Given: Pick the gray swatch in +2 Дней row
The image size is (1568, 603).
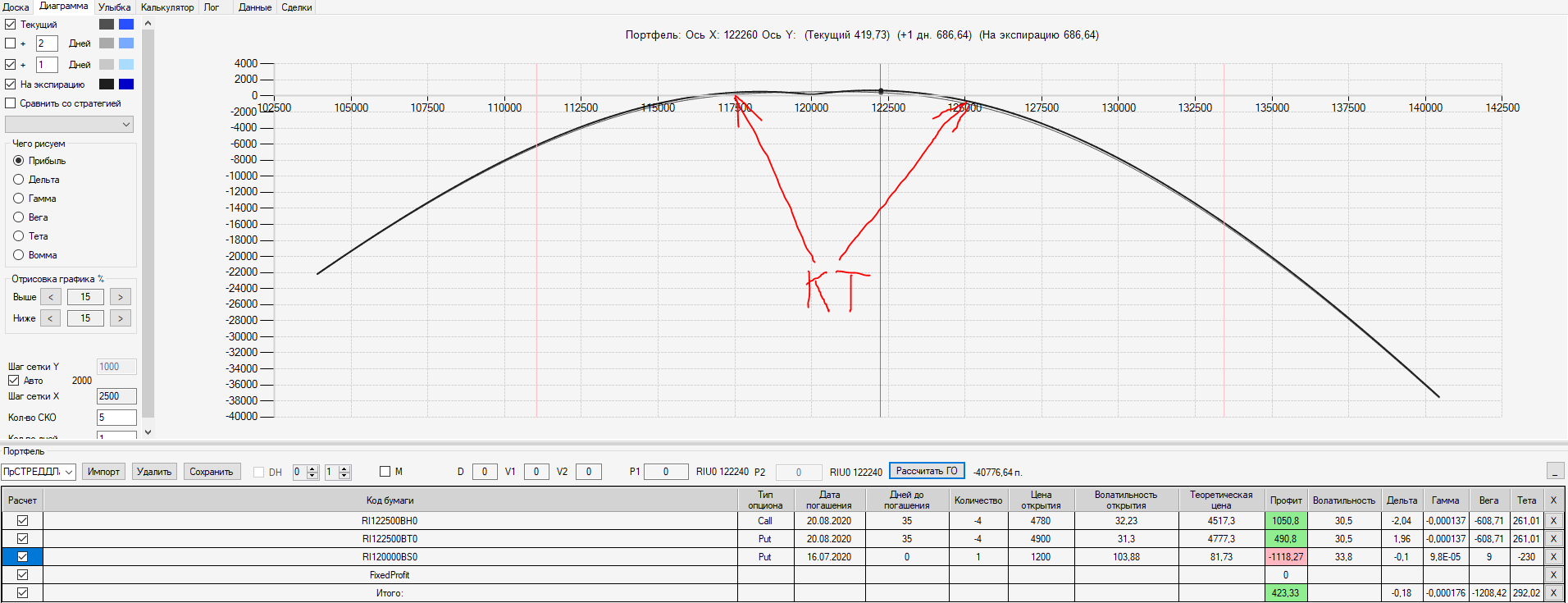Looking at the screenshot, I should coord(107,43).
